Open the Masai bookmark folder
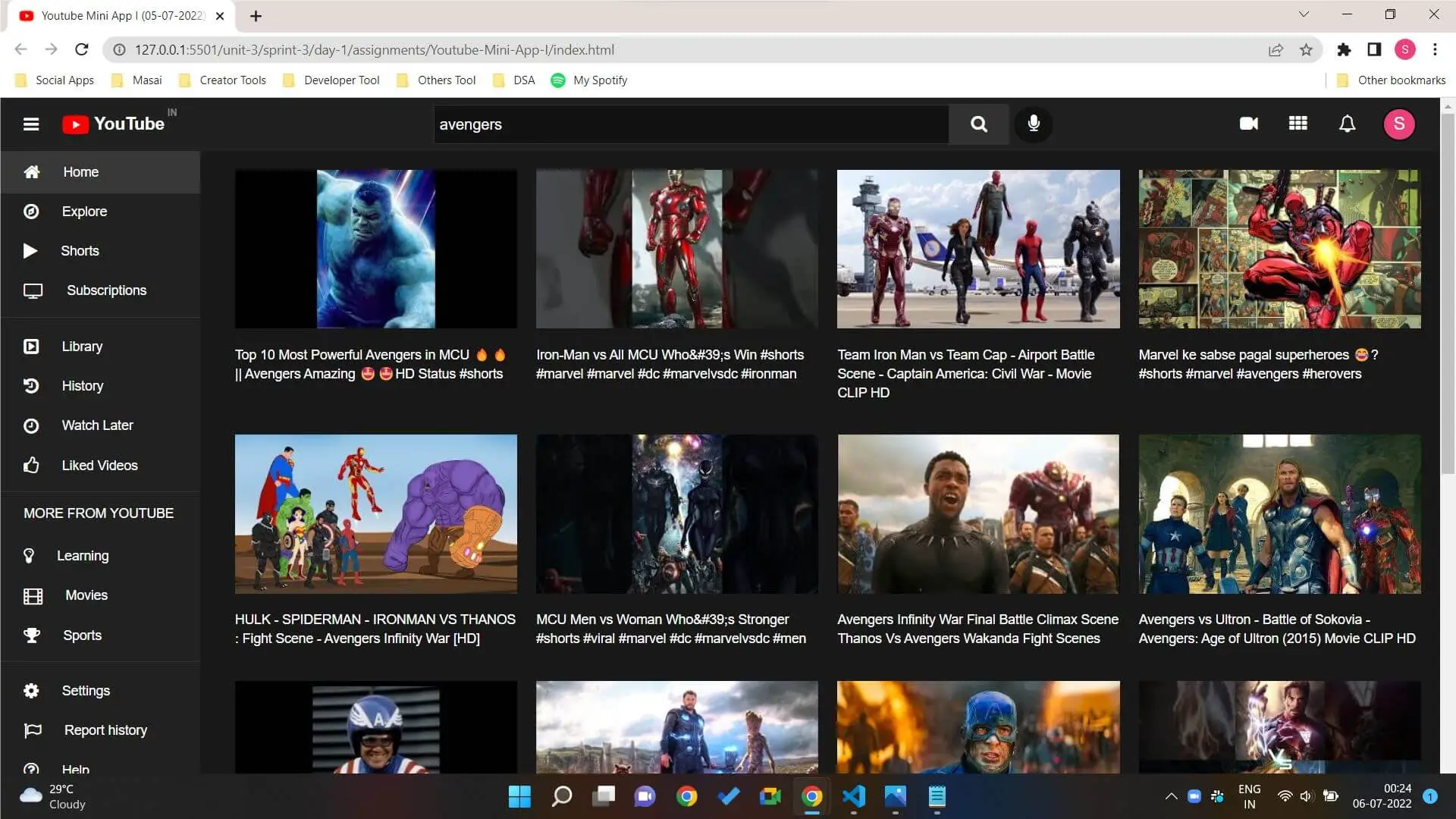Viewport: 1456px width, 819px height. (x=136, y=80)
